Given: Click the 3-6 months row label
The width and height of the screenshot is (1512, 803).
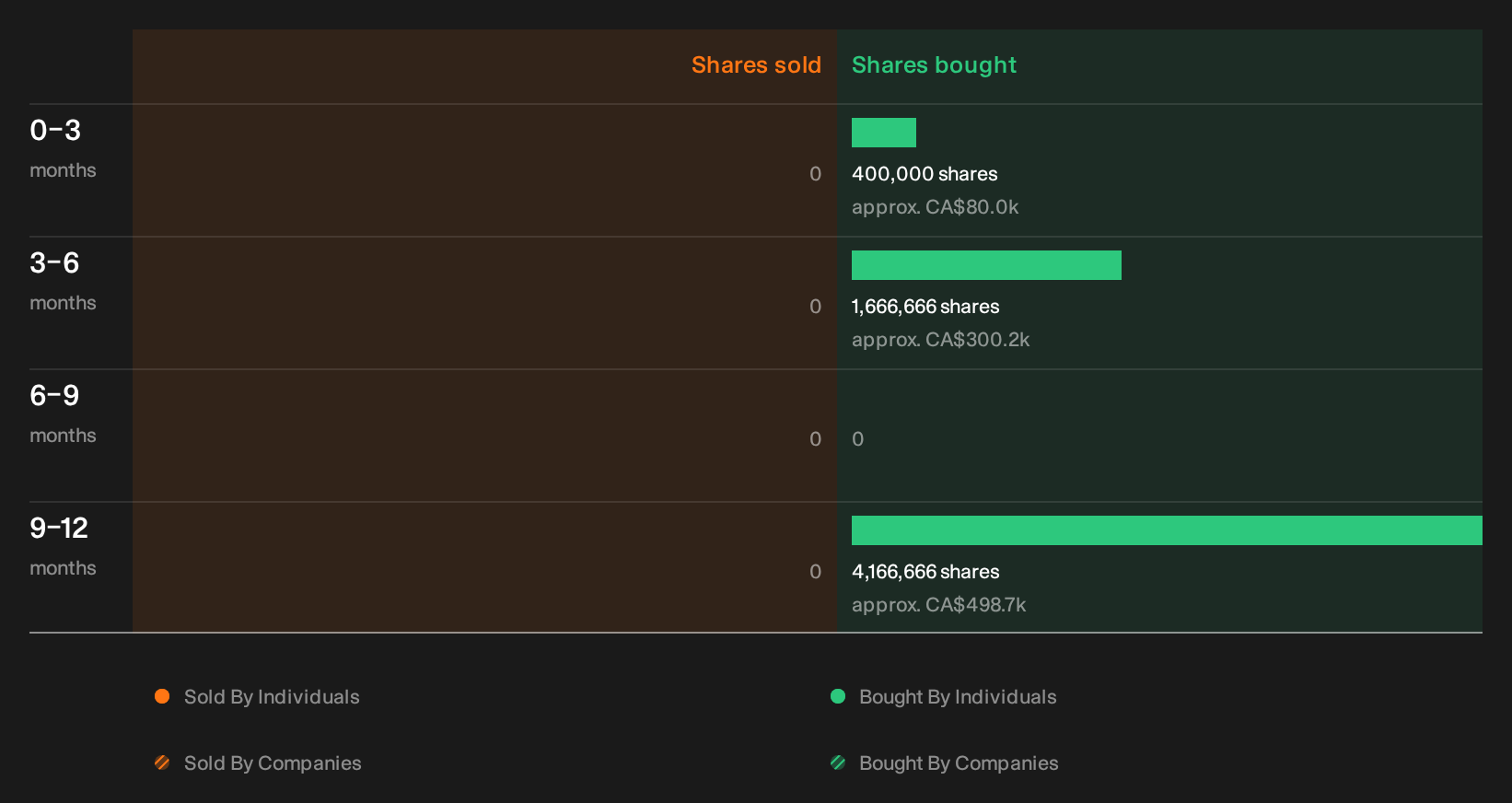Looking at the screenshot, I should point(63,281).
